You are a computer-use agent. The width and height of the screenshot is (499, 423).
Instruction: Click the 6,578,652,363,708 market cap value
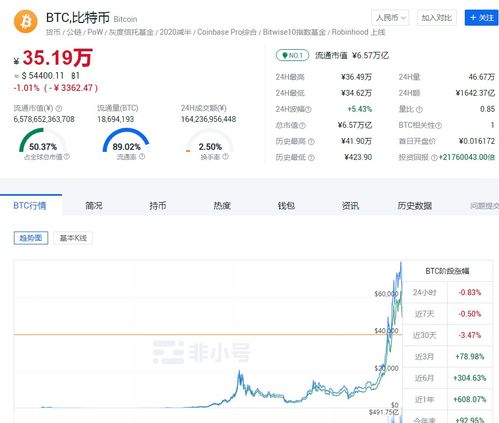(x=44, y=119)
